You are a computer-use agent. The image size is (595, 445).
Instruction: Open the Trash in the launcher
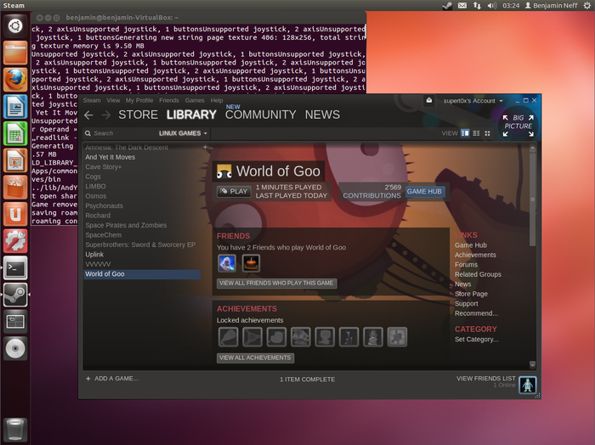(15, 430)
